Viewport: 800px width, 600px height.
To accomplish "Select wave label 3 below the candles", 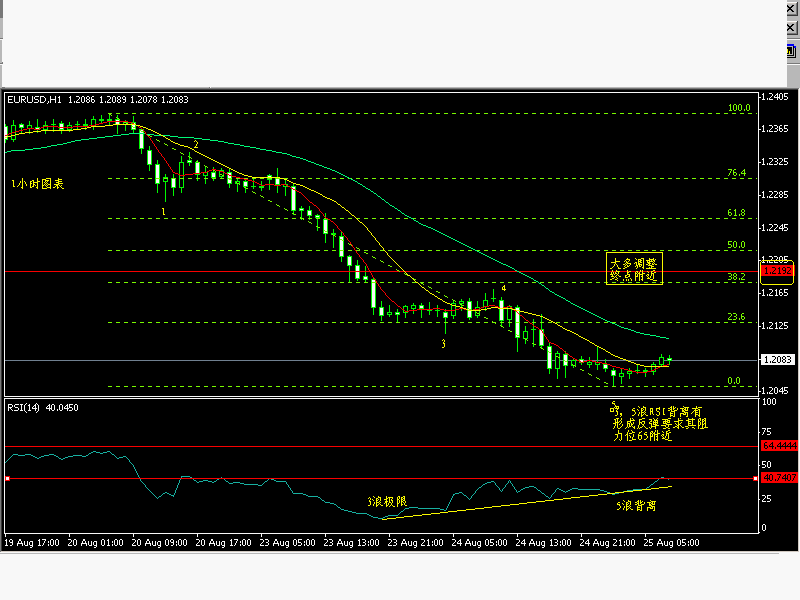I will 443,344.
